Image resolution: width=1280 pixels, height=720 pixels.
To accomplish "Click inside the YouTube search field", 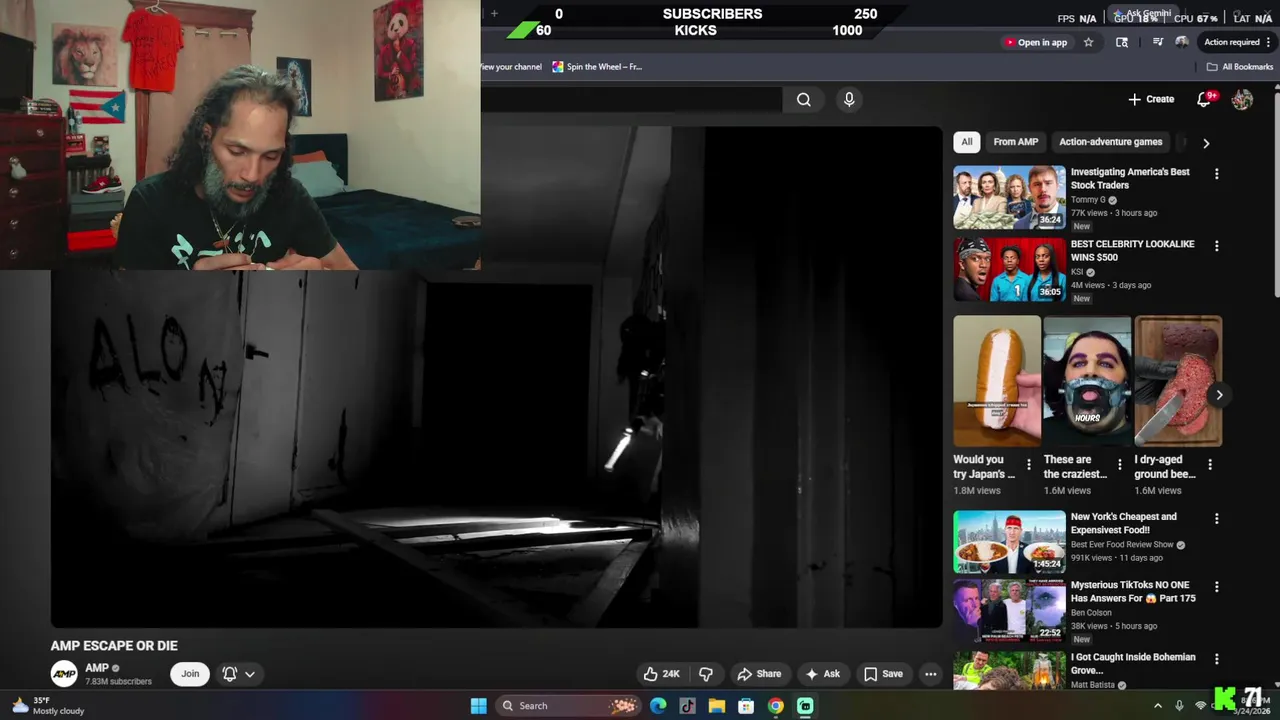I will (x=630, y=100).
